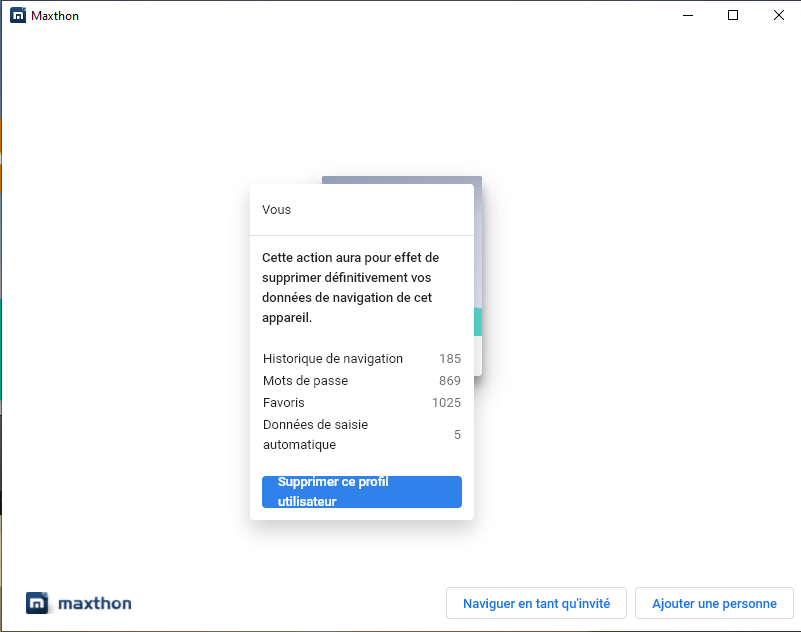Click the Maxthon icon in title bar
The image size is (801, 632).
click(18, 15)
